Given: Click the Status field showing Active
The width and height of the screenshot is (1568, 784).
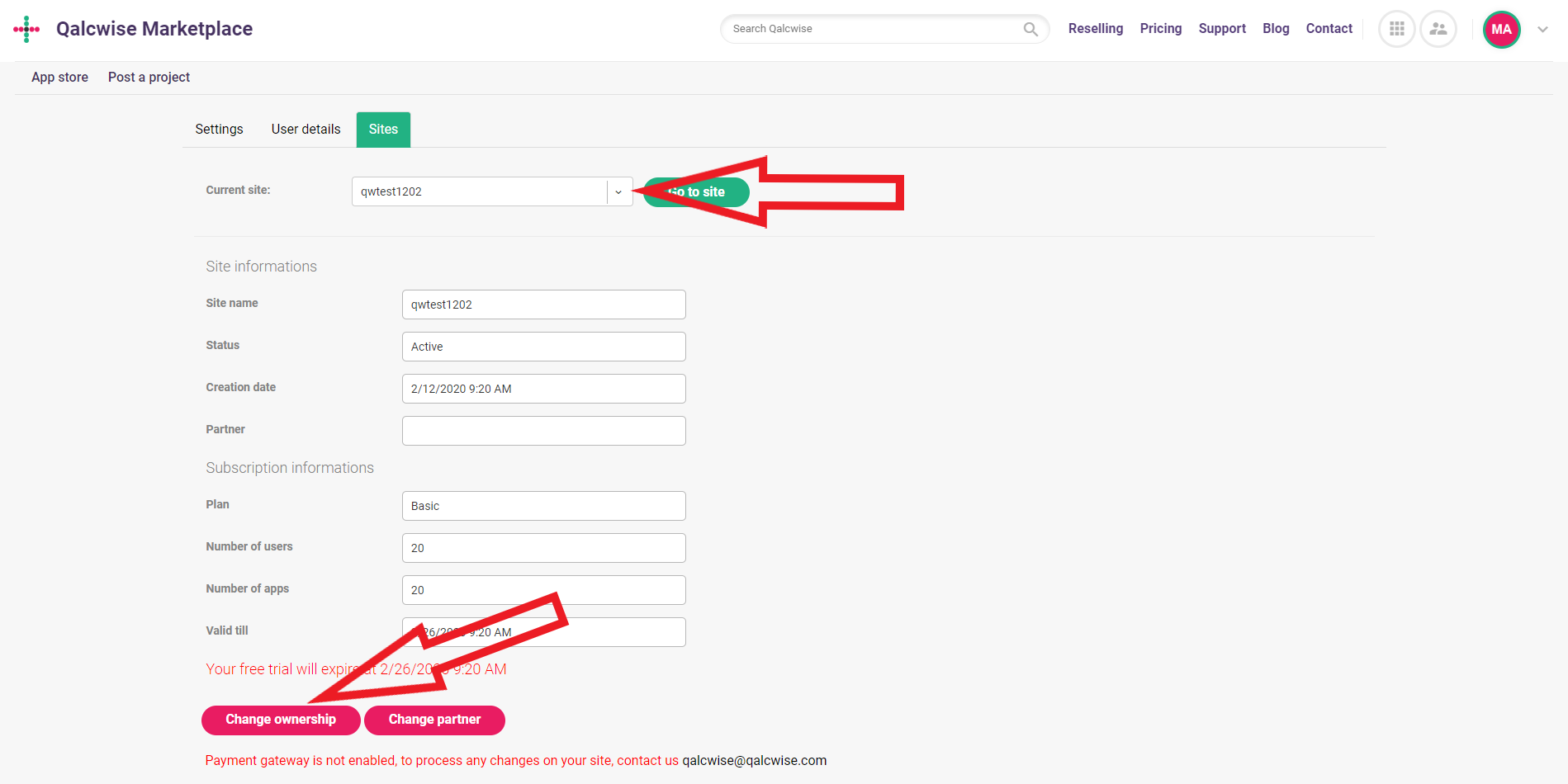Looking at the screenshot, I should (543, 347).
